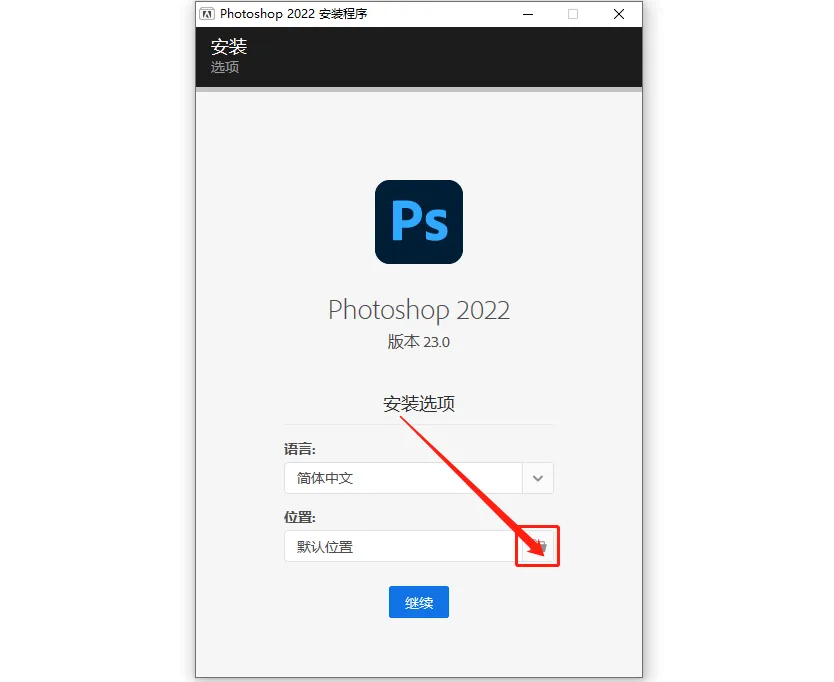Open the folder browse icon for location
834x682 pixels.
click(x=538, y=546)
